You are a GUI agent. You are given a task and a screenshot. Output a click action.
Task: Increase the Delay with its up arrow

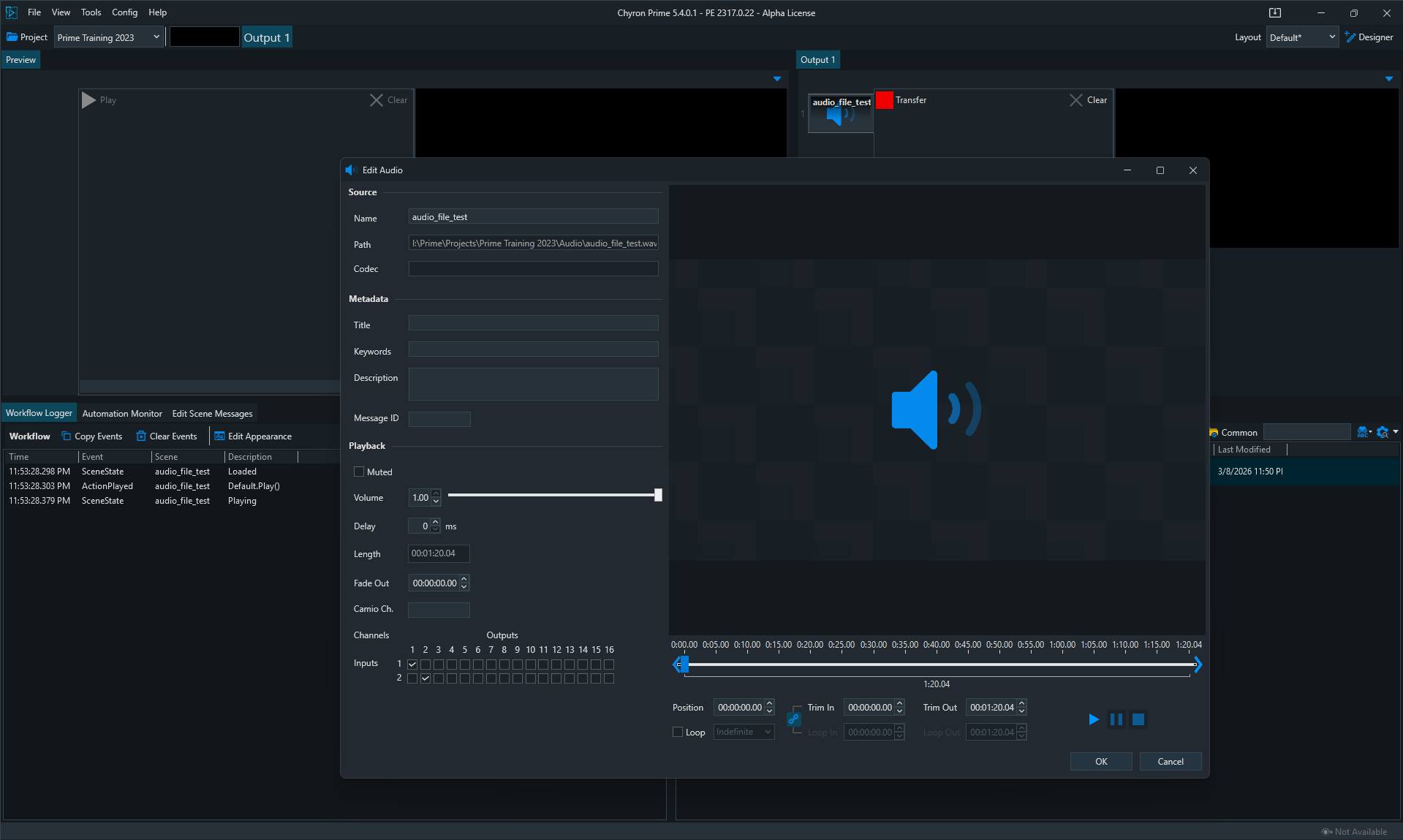click(436, 522)
